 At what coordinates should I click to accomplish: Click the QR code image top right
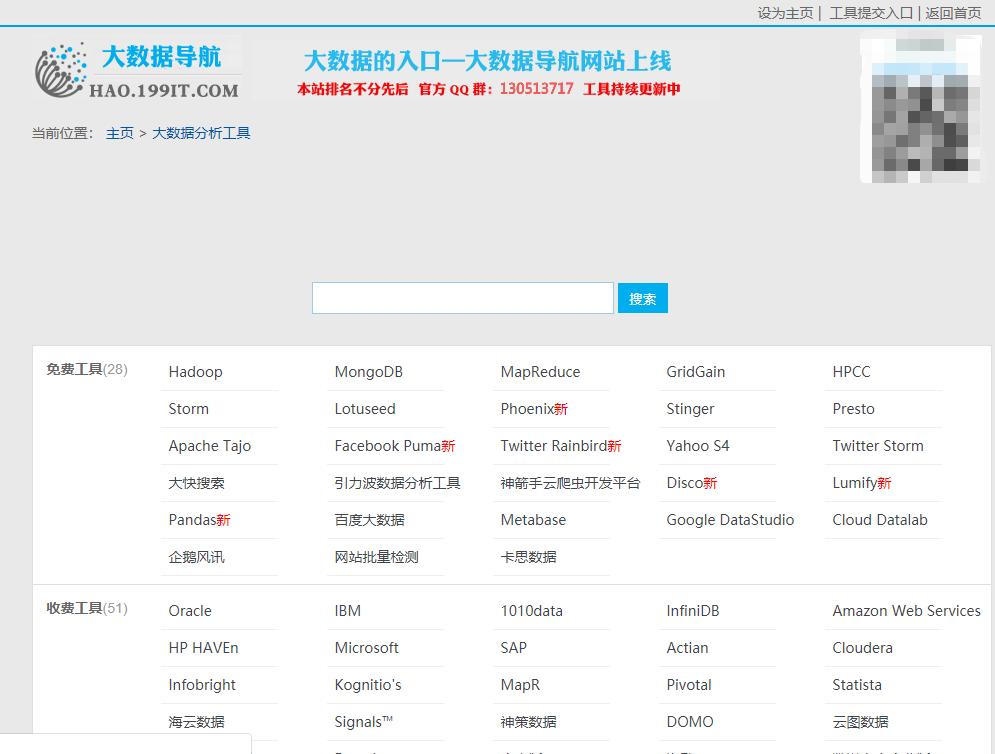tap(922, 110)
